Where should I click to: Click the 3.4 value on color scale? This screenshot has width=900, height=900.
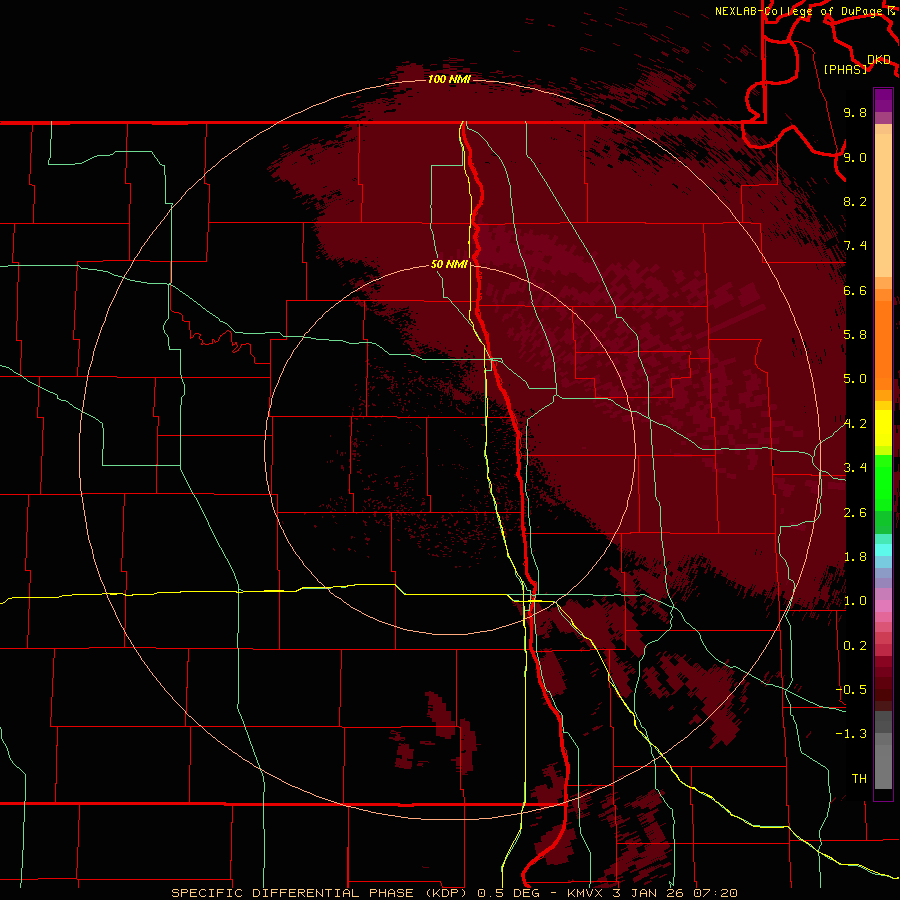click(x=855, y=468)
